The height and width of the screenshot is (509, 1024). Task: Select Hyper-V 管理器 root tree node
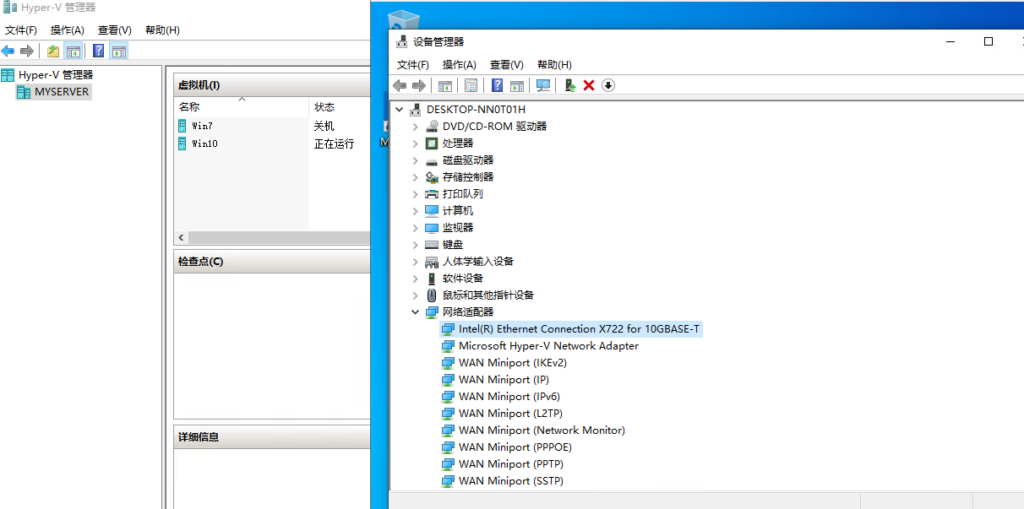tap(56, 75)
